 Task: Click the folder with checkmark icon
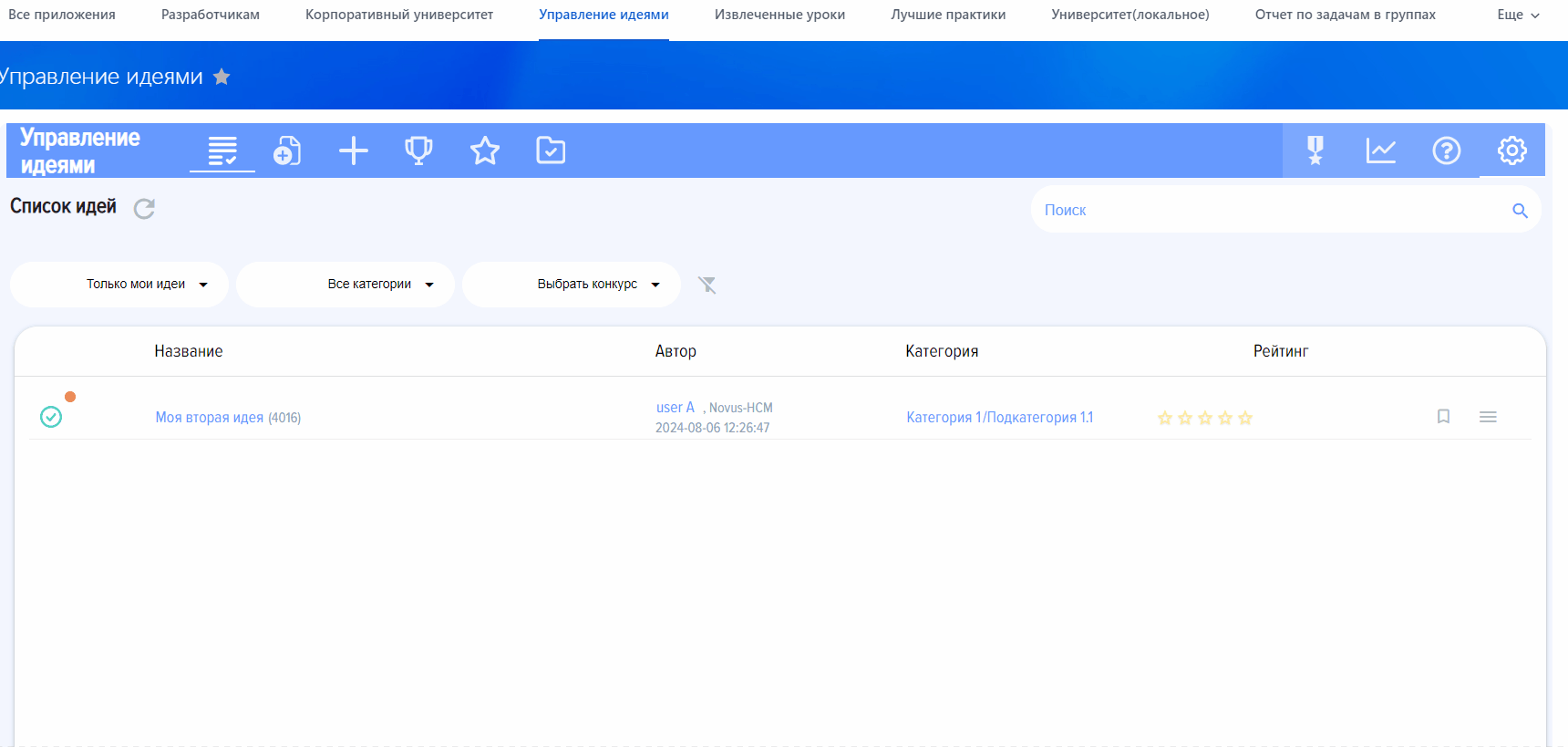click(551, 150)
